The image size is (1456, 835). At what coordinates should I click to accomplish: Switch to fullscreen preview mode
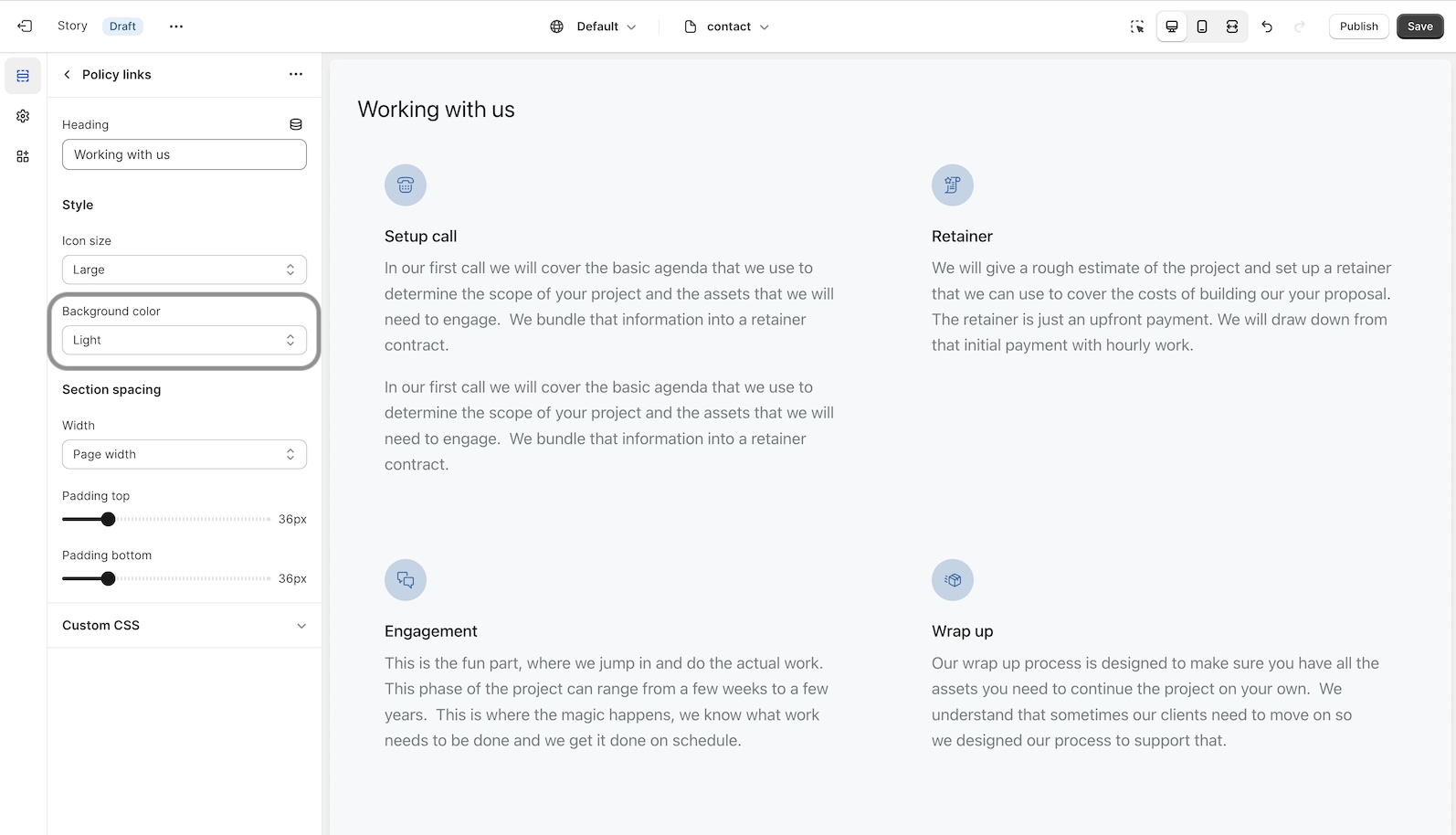1232,26
